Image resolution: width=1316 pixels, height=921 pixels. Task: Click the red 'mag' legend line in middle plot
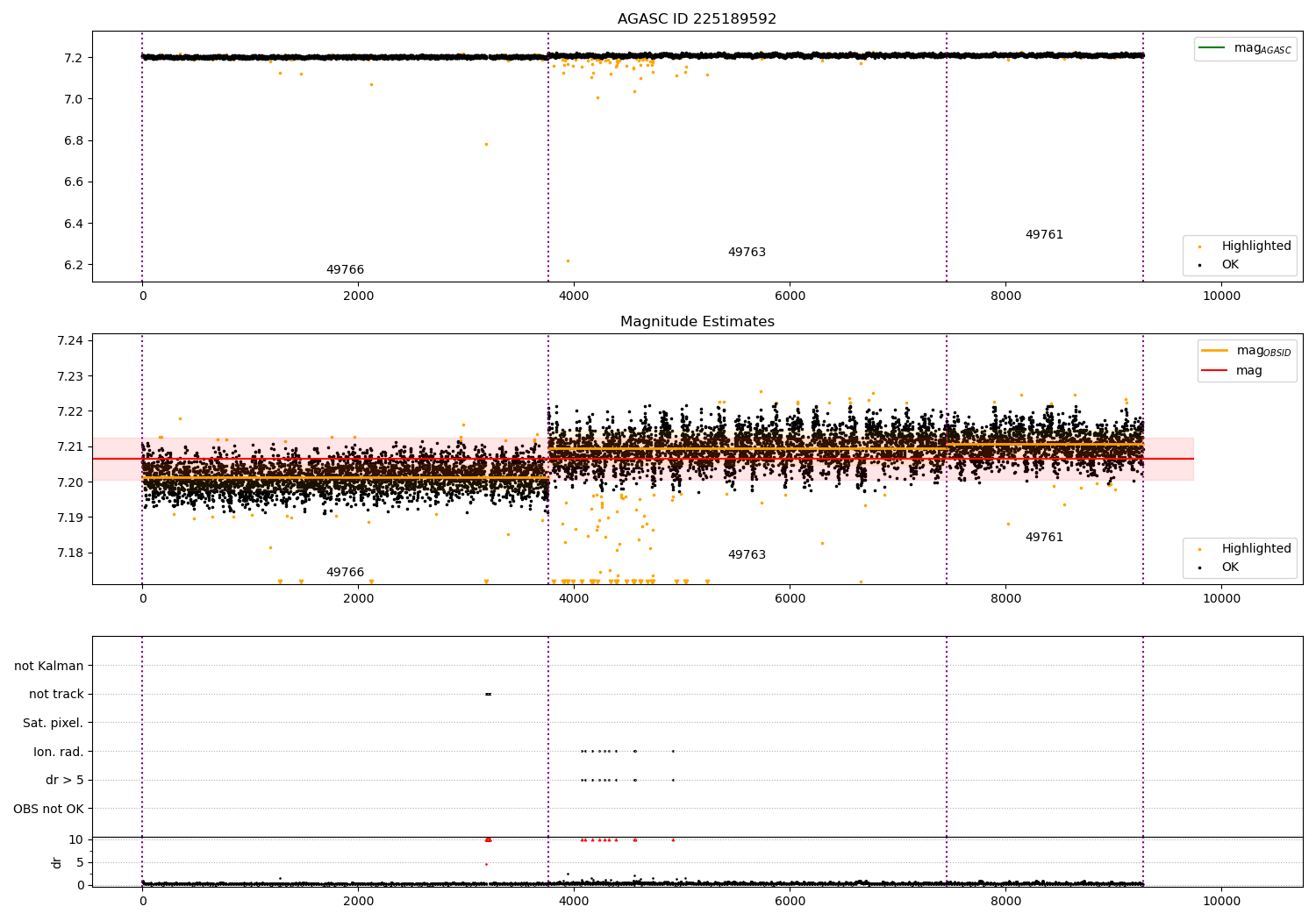tap(1214, 370)
